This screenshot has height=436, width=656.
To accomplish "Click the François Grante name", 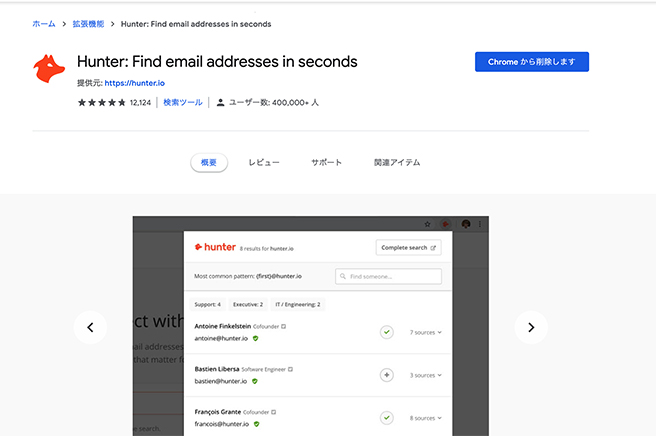I will click(218, 412).
